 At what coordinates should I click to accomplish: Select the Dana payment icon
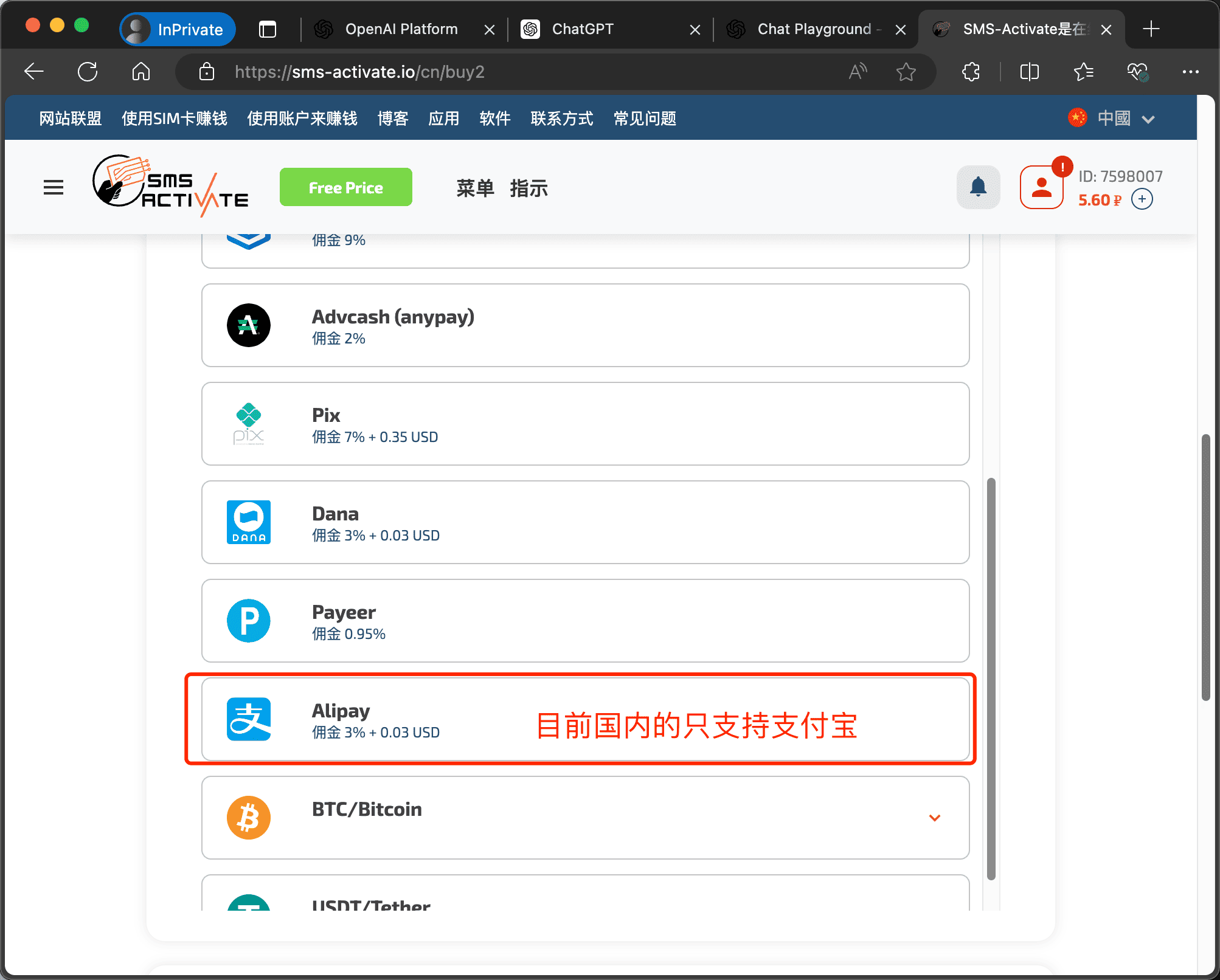248,522
